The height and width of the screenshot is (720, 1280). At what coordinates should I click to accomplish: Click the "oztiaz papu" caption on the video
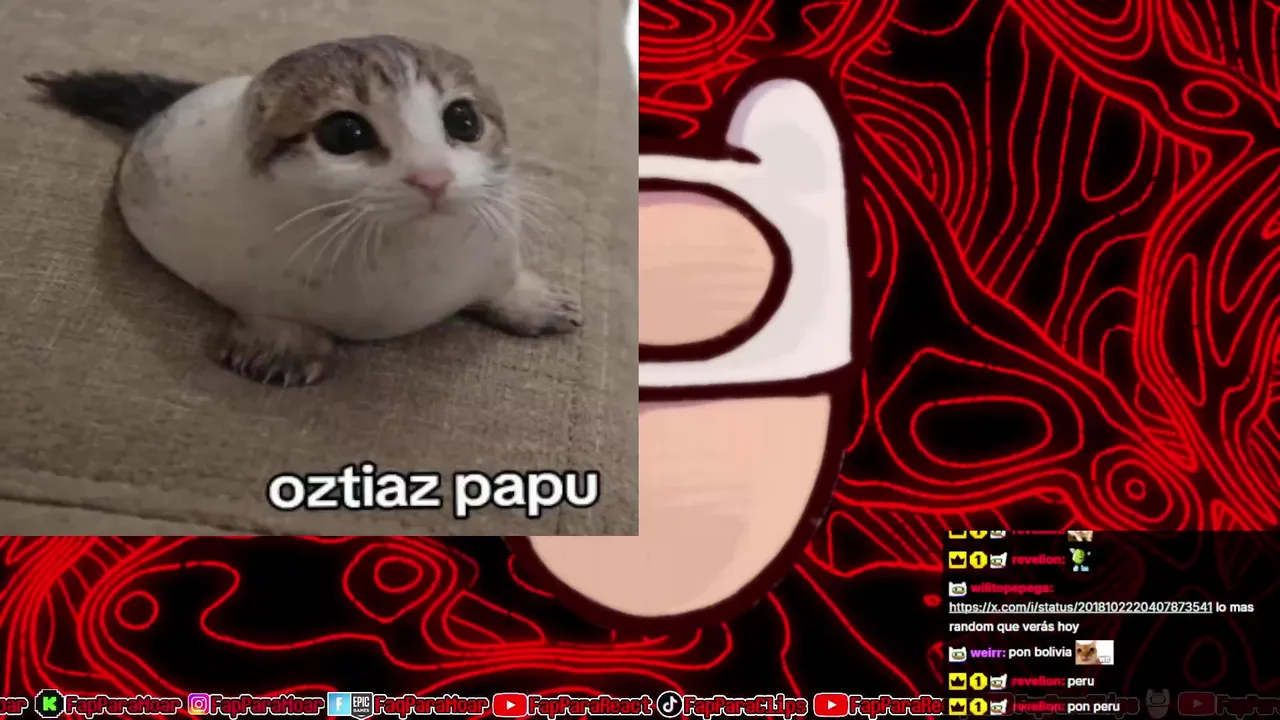click(x=433, y=490)
